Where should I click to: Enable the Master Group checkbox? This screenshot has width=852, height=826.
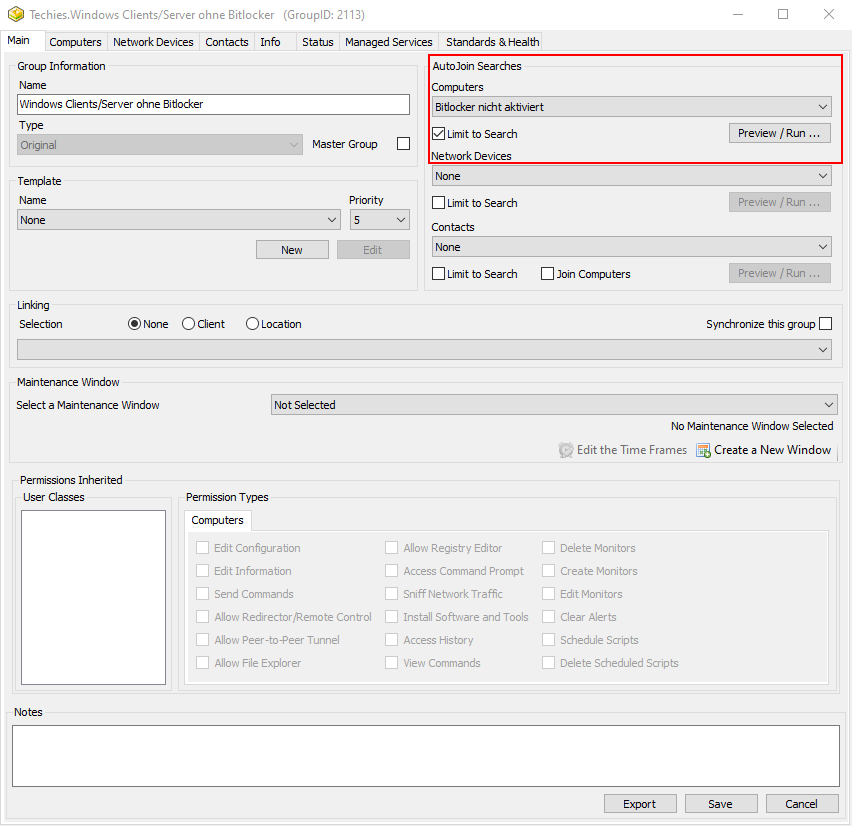403,144
